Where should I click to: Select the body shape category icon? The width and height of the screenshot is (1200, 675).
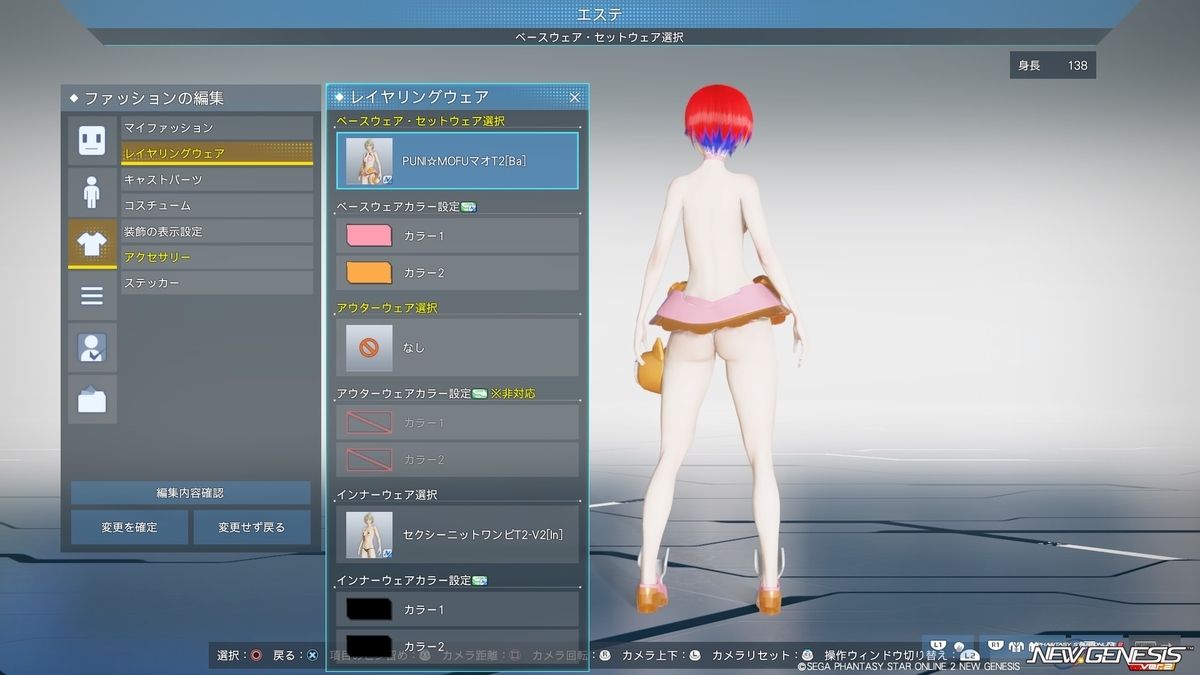pyautogui.click(x=92, y=192)
